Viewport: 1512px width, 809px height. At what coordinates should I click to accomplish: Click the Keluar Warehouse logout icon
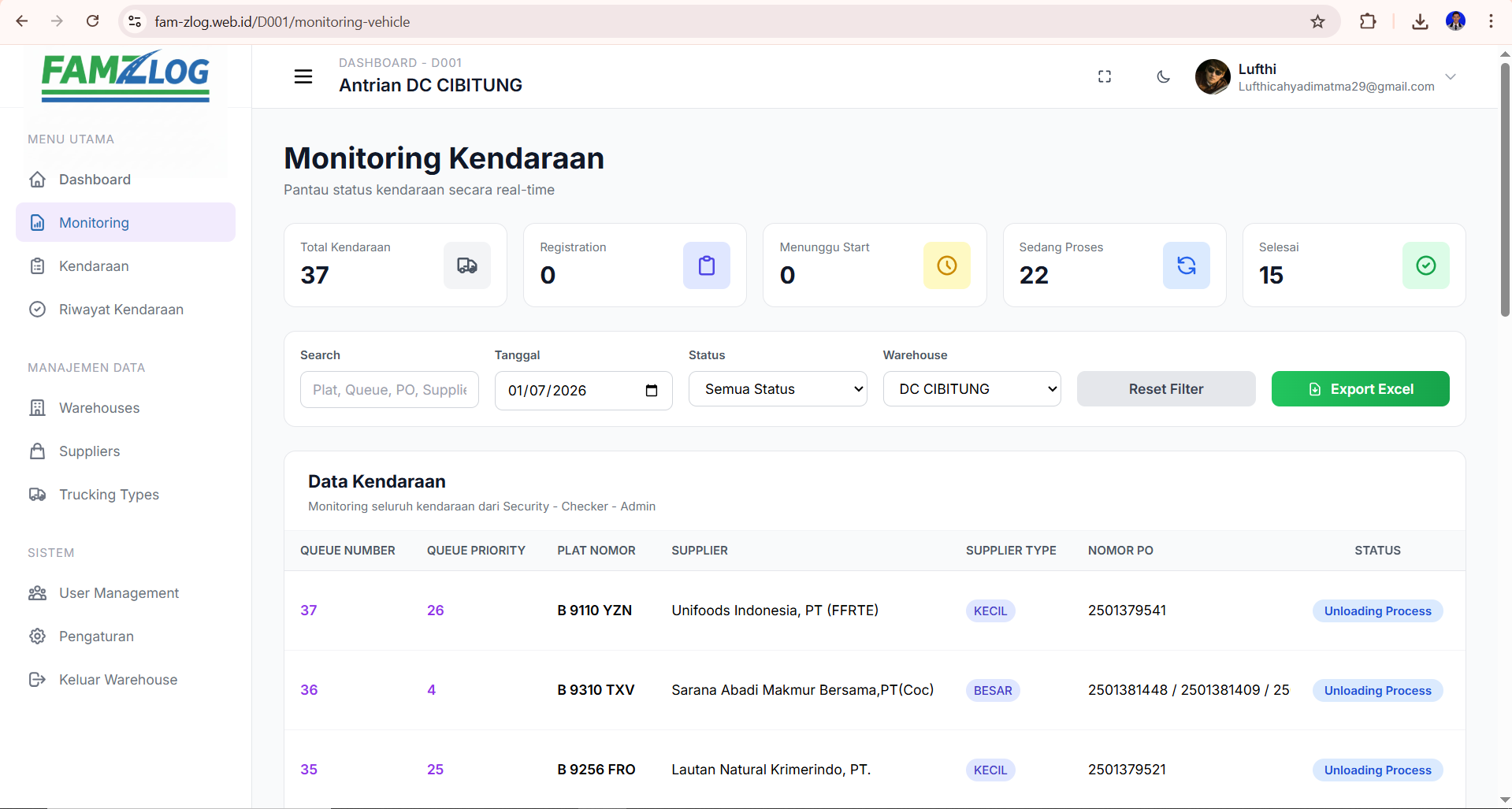point(38,679)
